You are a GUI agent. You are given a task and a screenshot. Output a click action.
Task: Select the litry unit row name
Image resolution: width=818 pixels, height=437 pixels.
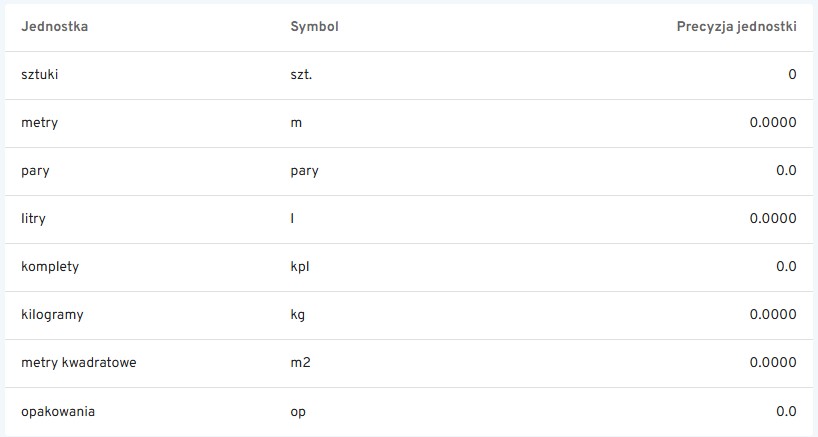pos(33,219)
